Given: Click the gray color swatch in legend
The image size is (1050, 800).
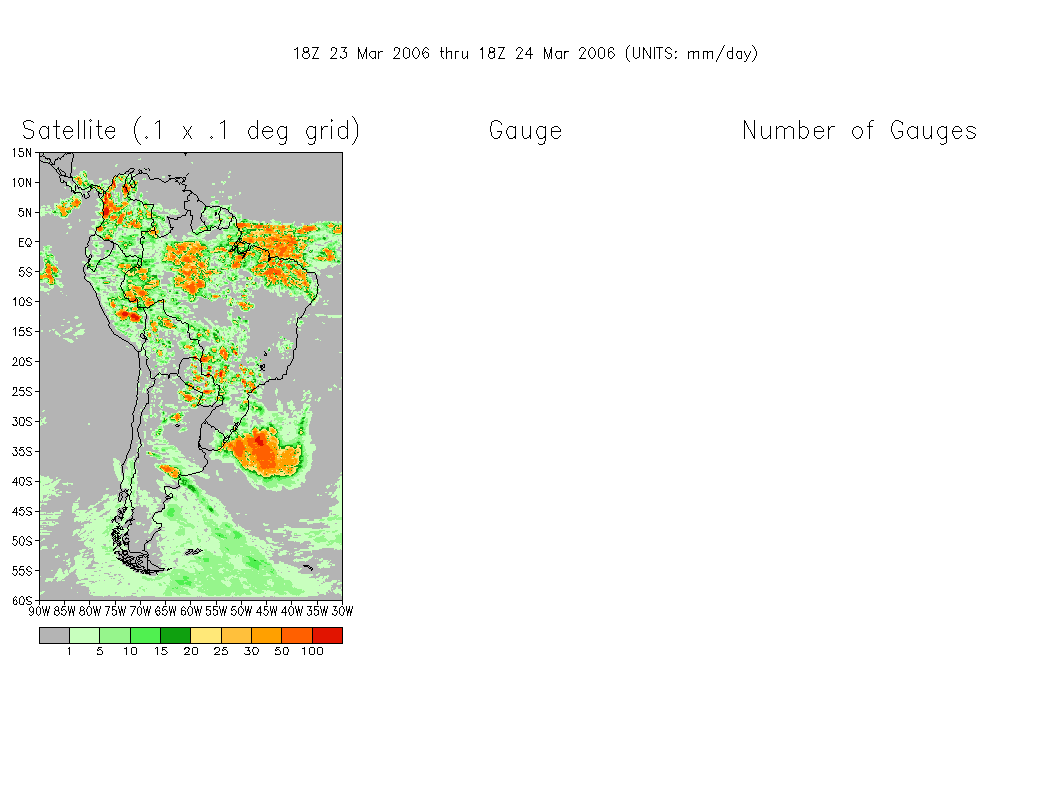Looking at the screenshot, I should pos(54,635).
